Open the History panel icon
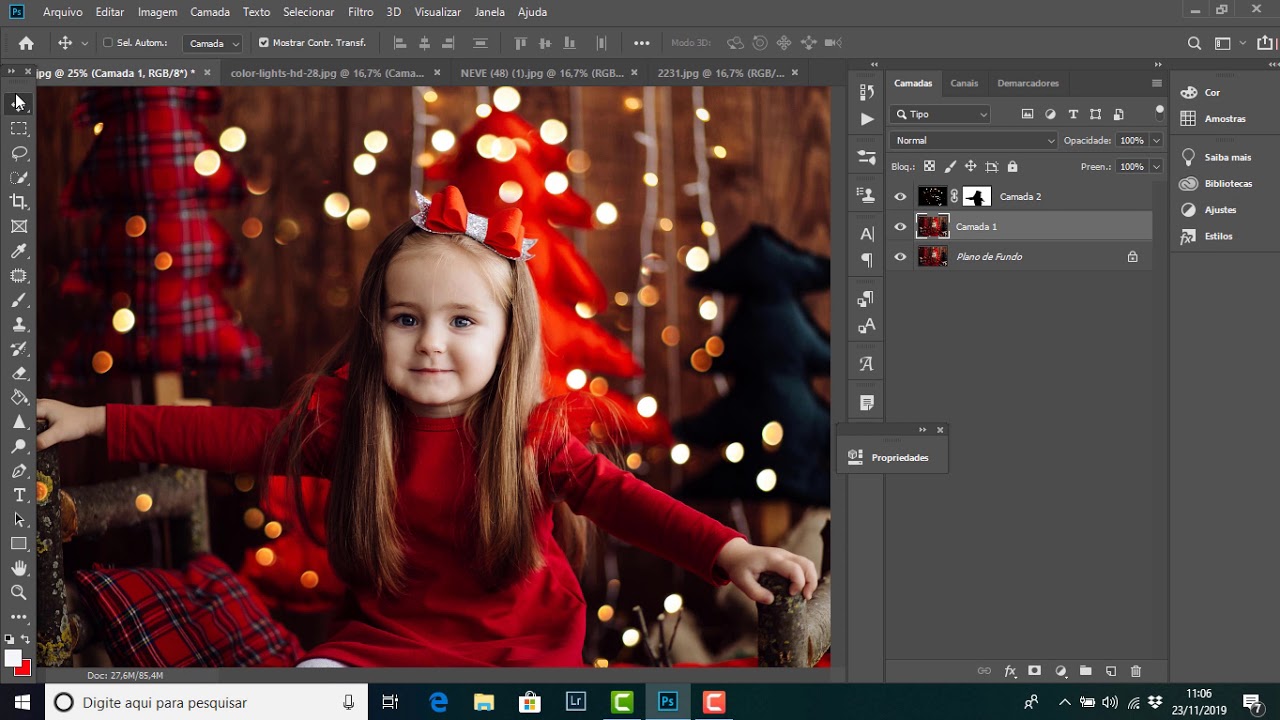This screenshot has height=720, width=1280. [866, 92]
